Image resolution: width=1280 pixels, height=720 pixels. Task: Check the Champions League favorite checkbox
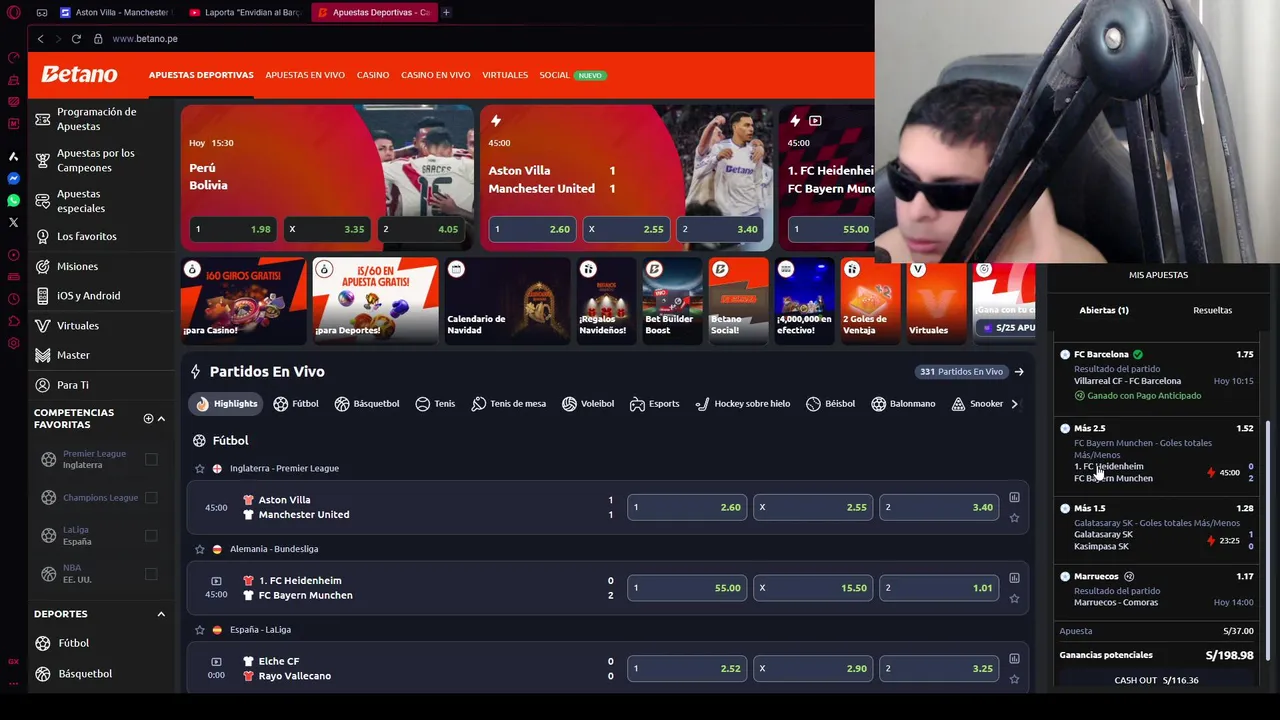151,497
